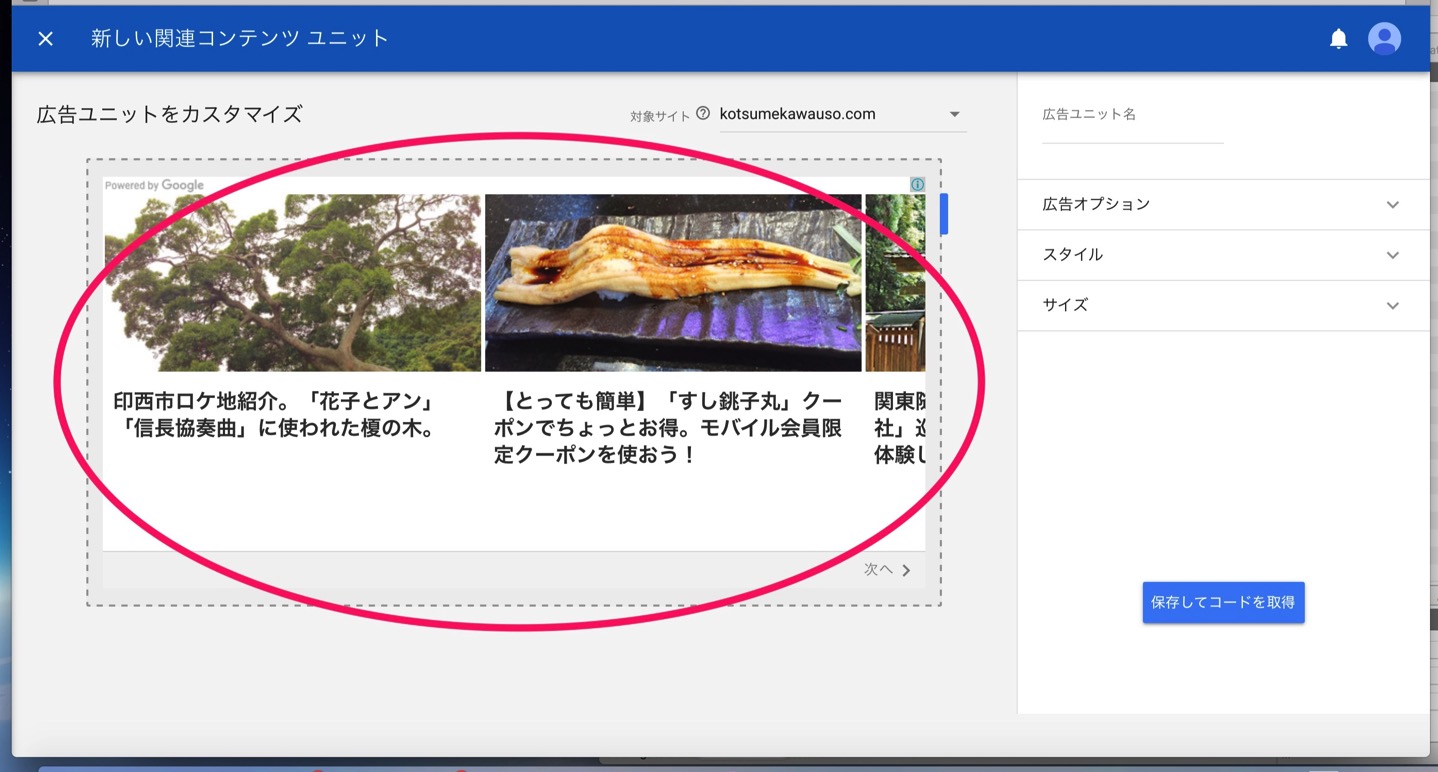
Task: Click the 新しい関連コンテンツ ユニット title
Action: coord(240,39)
